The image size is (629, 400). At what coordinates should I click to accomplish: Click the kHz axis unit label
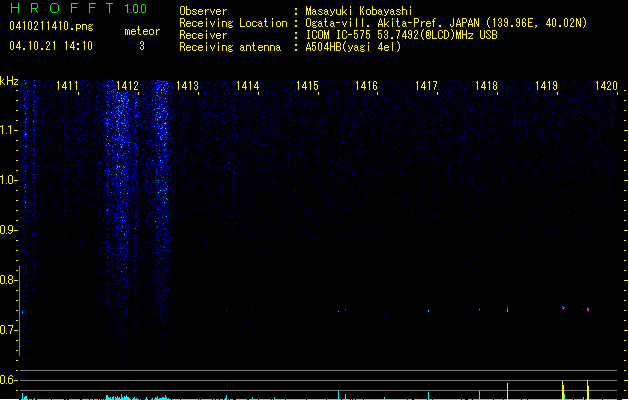(9, 81)
